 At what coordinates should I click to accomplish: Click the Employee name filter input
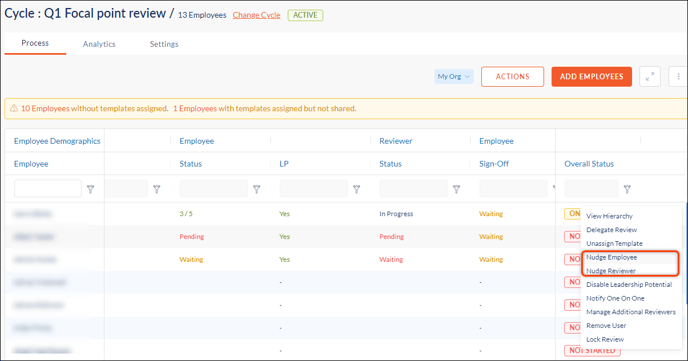point(48,189)
